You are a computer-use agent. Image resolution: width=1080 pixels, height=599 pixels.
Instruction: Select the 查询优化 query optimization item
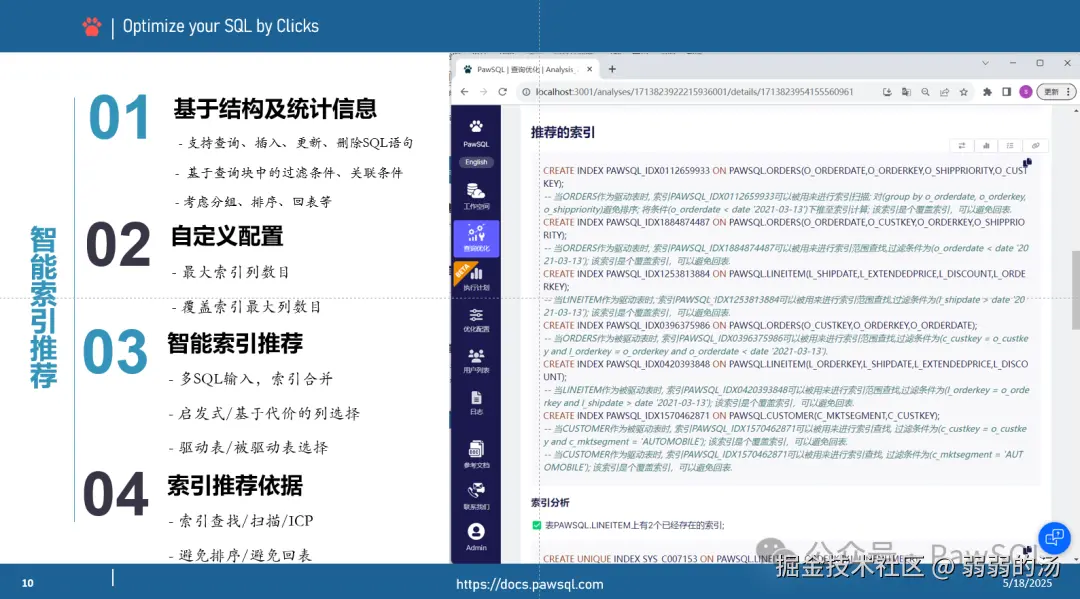coord(476,238)
